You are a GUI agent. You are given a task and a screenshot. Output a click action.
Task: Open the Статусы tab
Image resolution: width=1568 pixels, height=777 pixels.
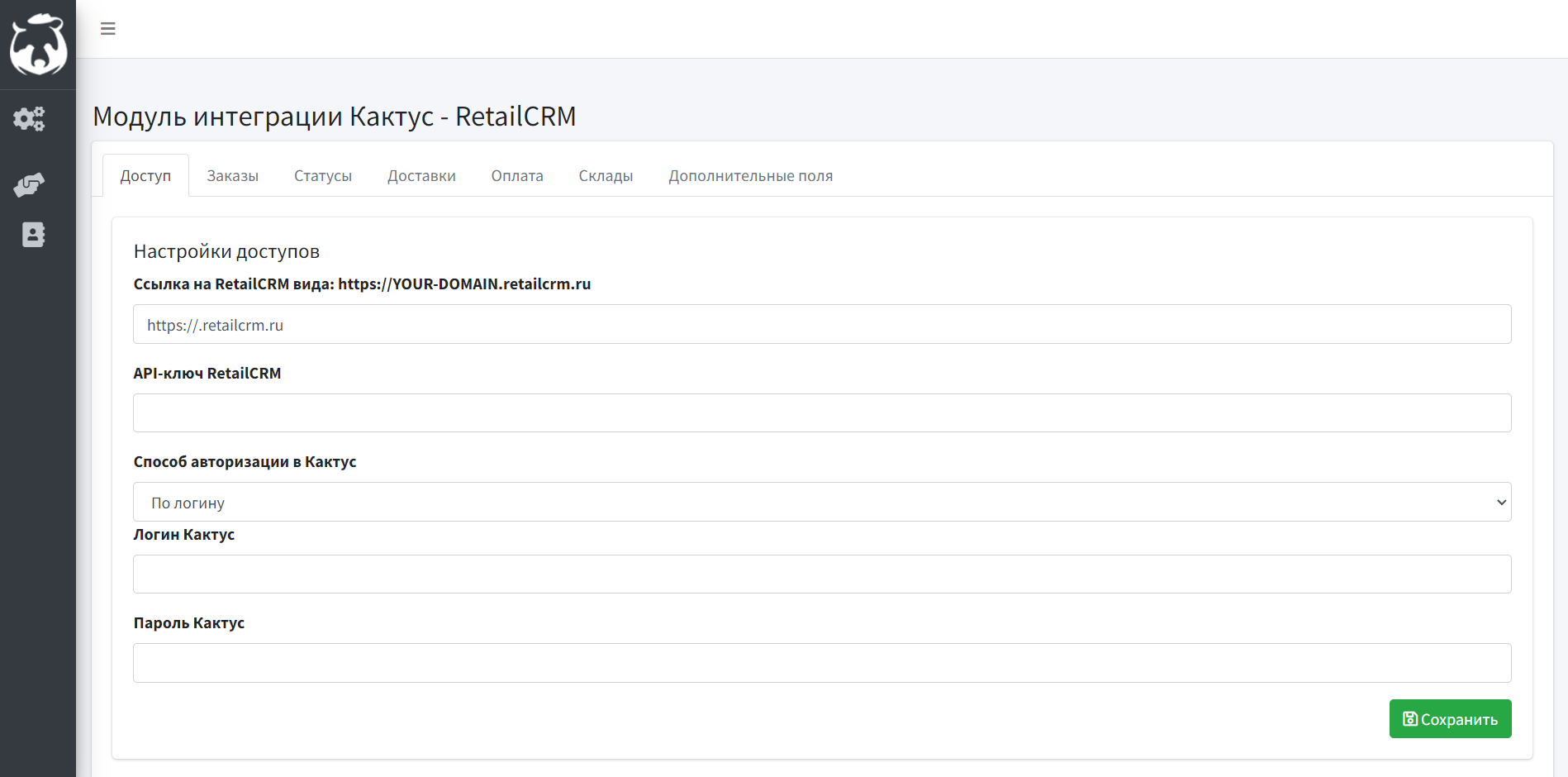point(323,175)
